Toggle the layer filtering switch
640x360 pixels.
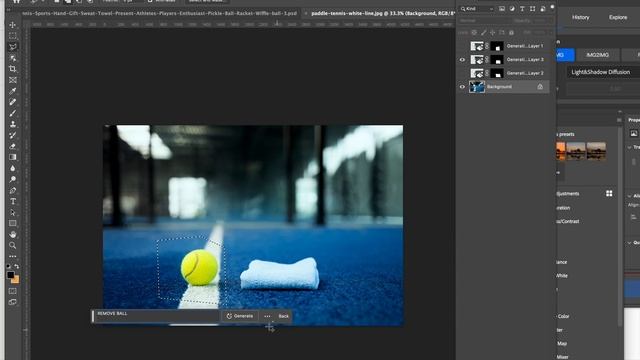552,7
